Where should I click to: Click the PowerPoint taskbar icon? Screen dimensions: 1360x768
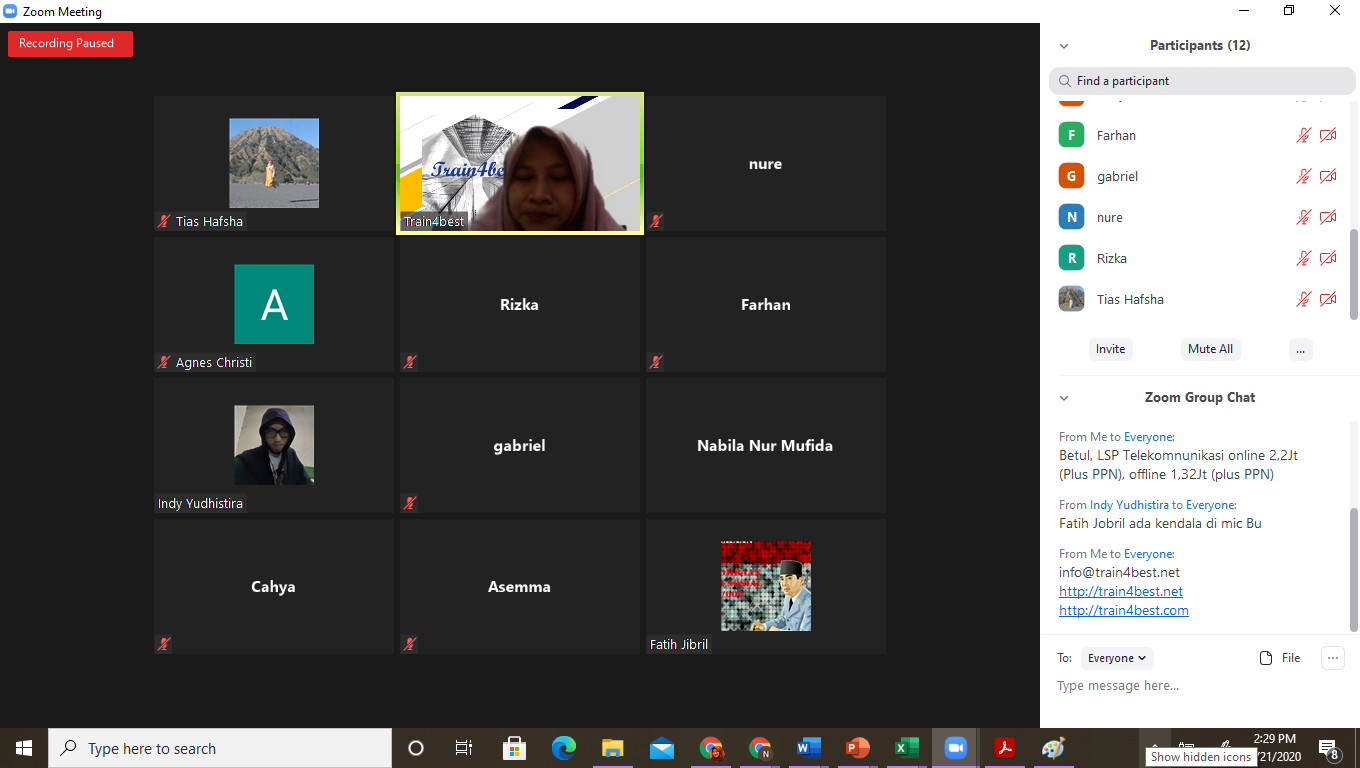[x=857, y=748]
